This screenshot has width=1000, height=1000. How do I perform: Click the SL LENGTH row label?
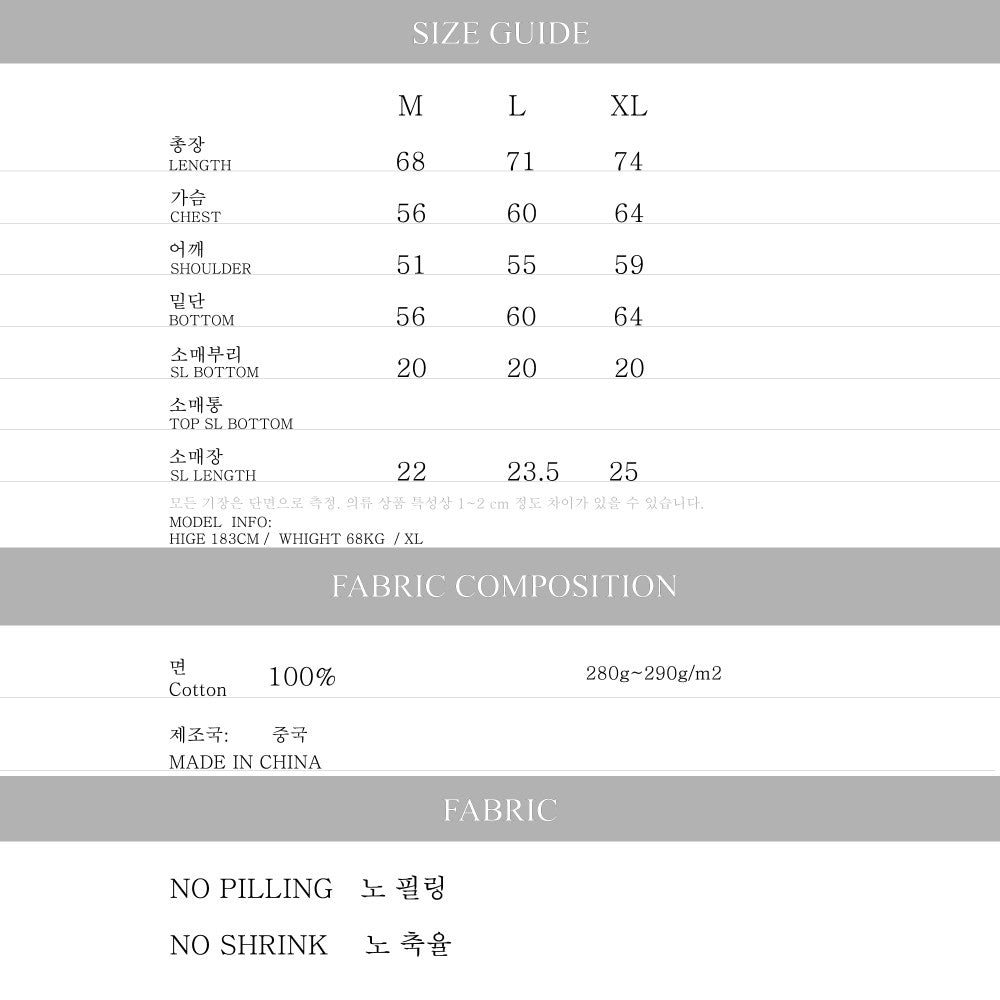213,476
